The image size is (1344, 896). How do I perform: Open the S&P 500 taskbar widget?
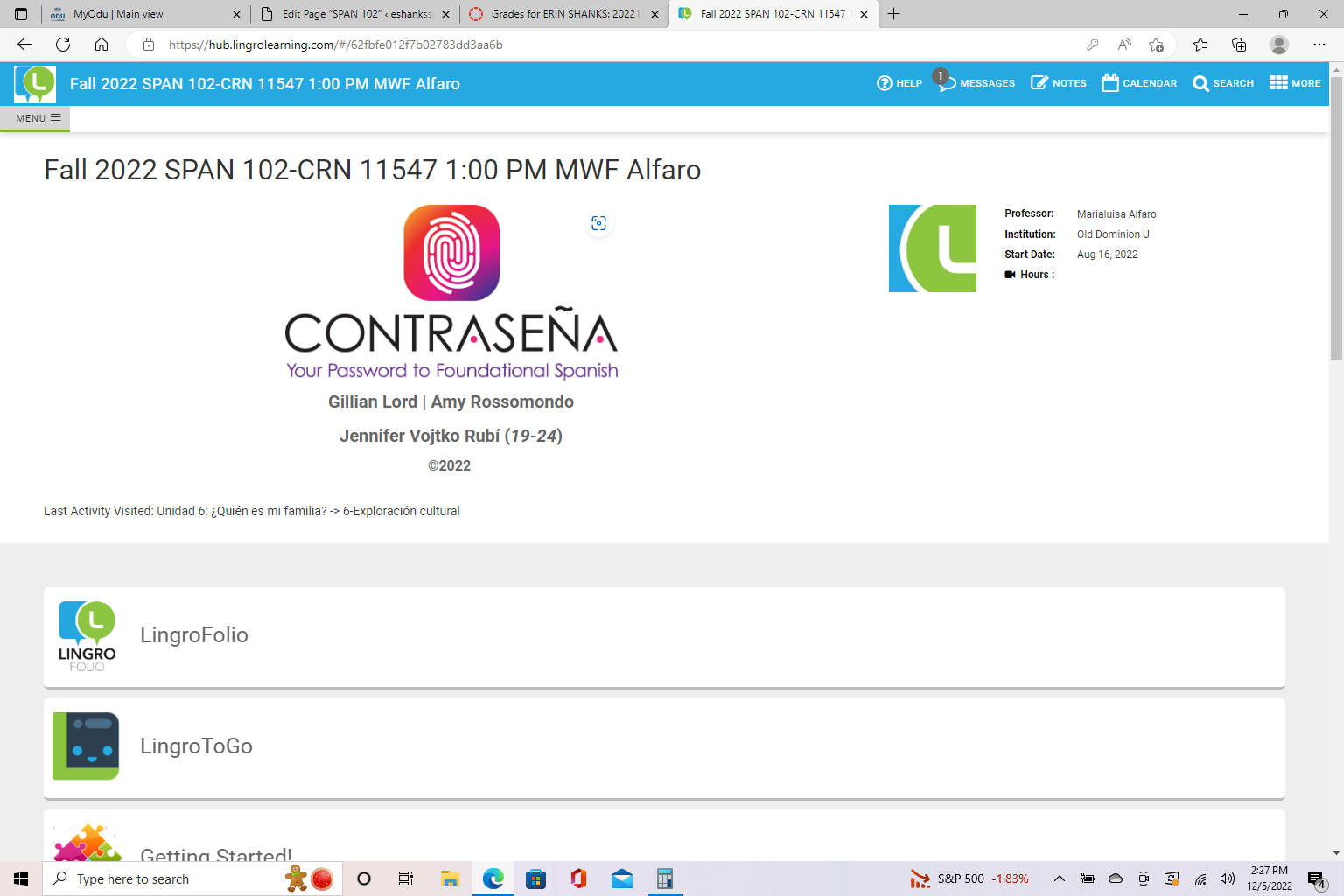coord(969,878)
